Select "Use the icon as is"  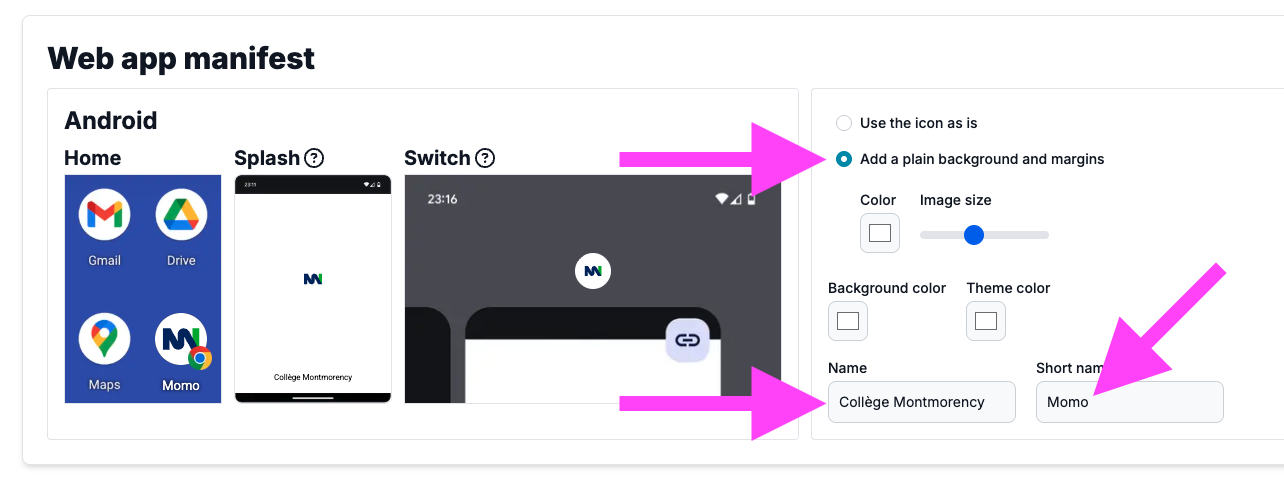tap(844, 123)
